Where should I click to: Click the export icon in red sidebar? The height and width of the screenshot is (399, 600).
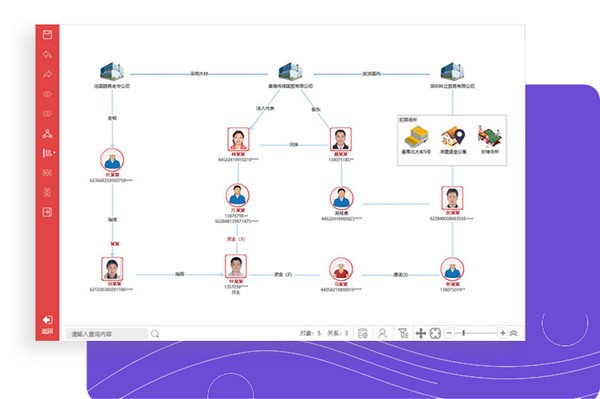click(47, 212)
